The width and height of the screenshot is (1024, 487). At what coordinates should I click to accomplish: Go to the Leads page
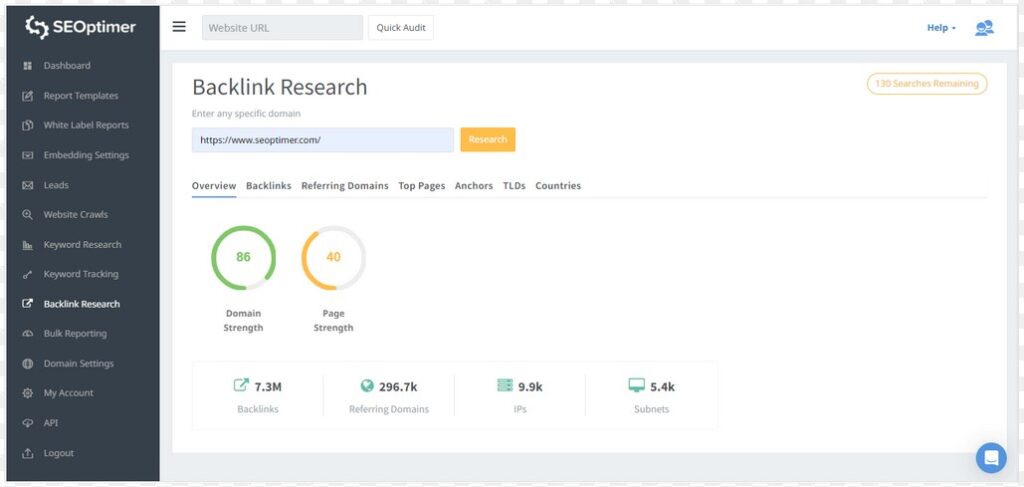(56, 185)
